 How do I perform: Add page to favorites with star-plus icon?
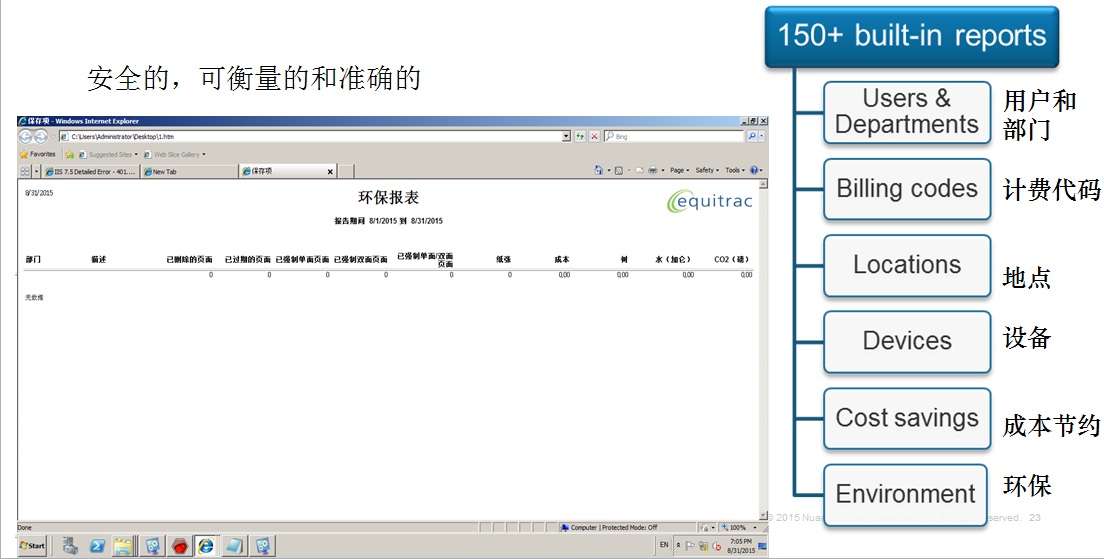[x=70, y=154]
